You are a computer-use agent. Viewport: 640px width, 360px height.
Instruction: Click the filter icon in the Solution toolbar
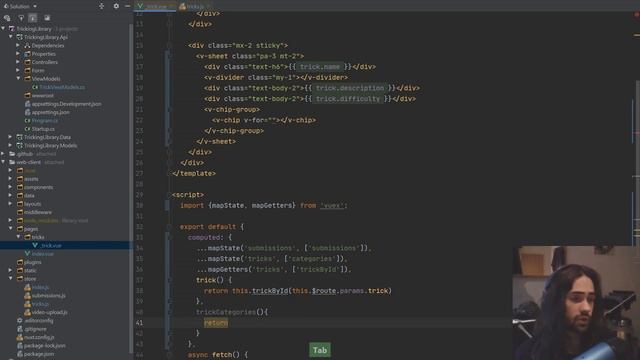pyautogui.click(x=21, y=18)
